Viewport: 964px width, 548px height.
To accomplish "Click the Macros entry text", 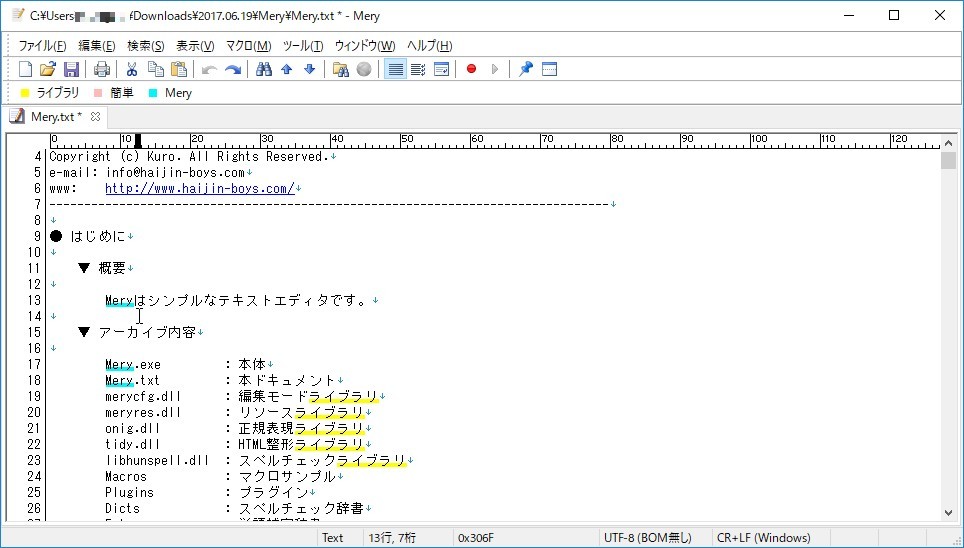I will 126,476.
